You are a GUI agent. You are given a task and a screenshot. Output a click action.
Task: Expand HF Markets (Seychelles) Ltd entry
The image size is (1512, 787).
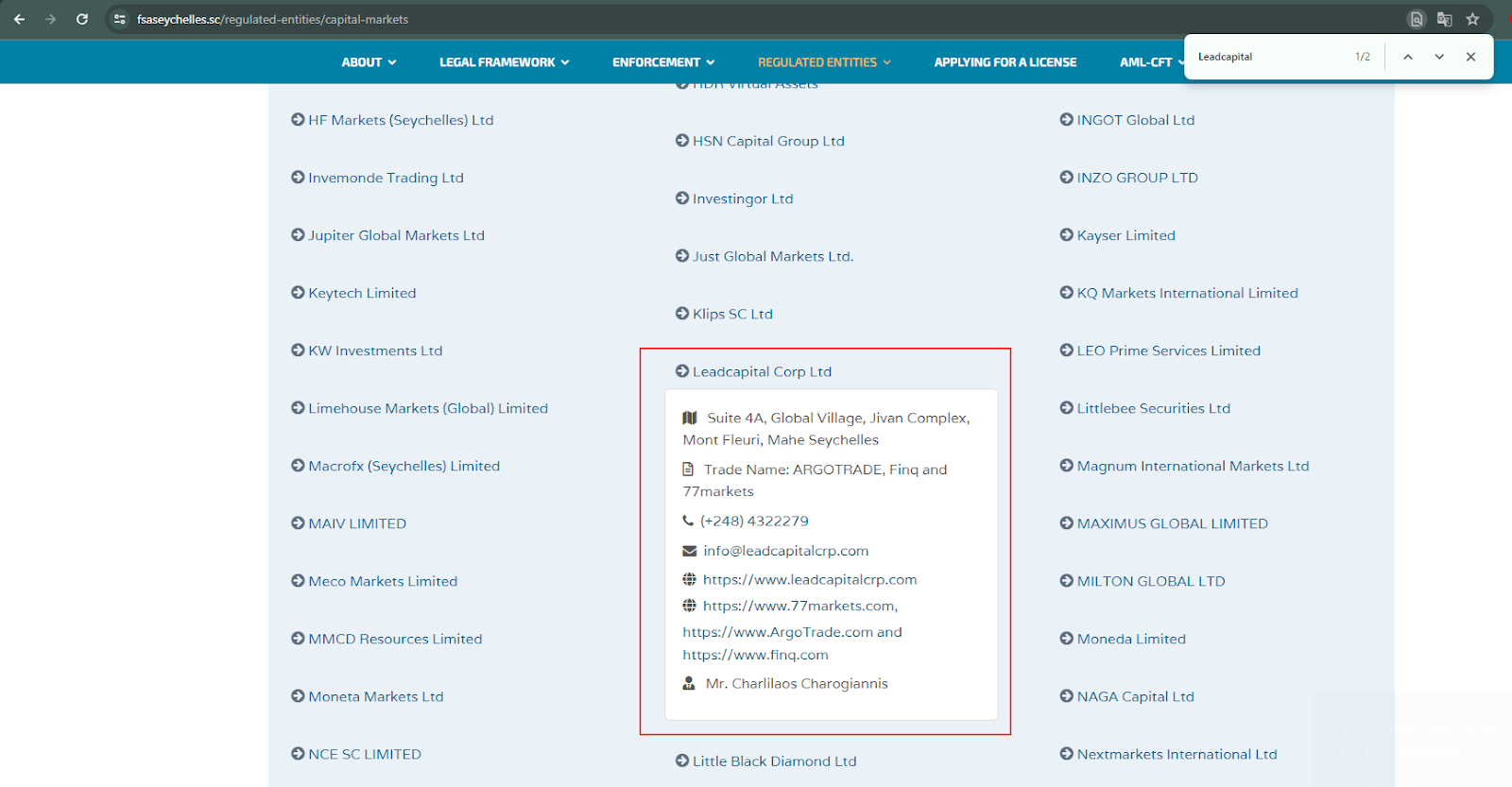[x=392, y=120]
